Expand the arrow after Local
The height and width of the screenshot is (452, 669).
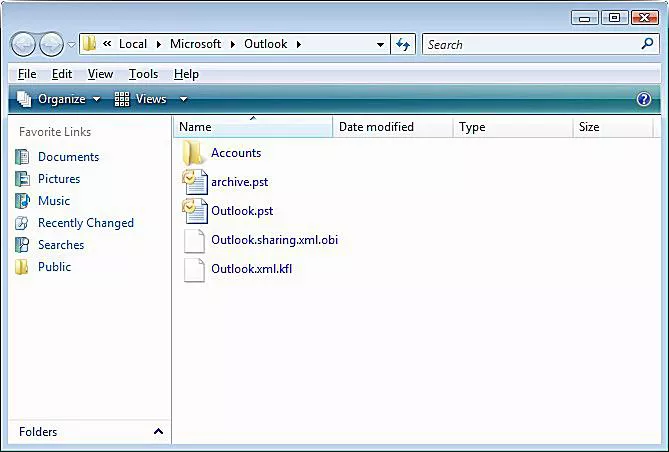coord(159,44)
